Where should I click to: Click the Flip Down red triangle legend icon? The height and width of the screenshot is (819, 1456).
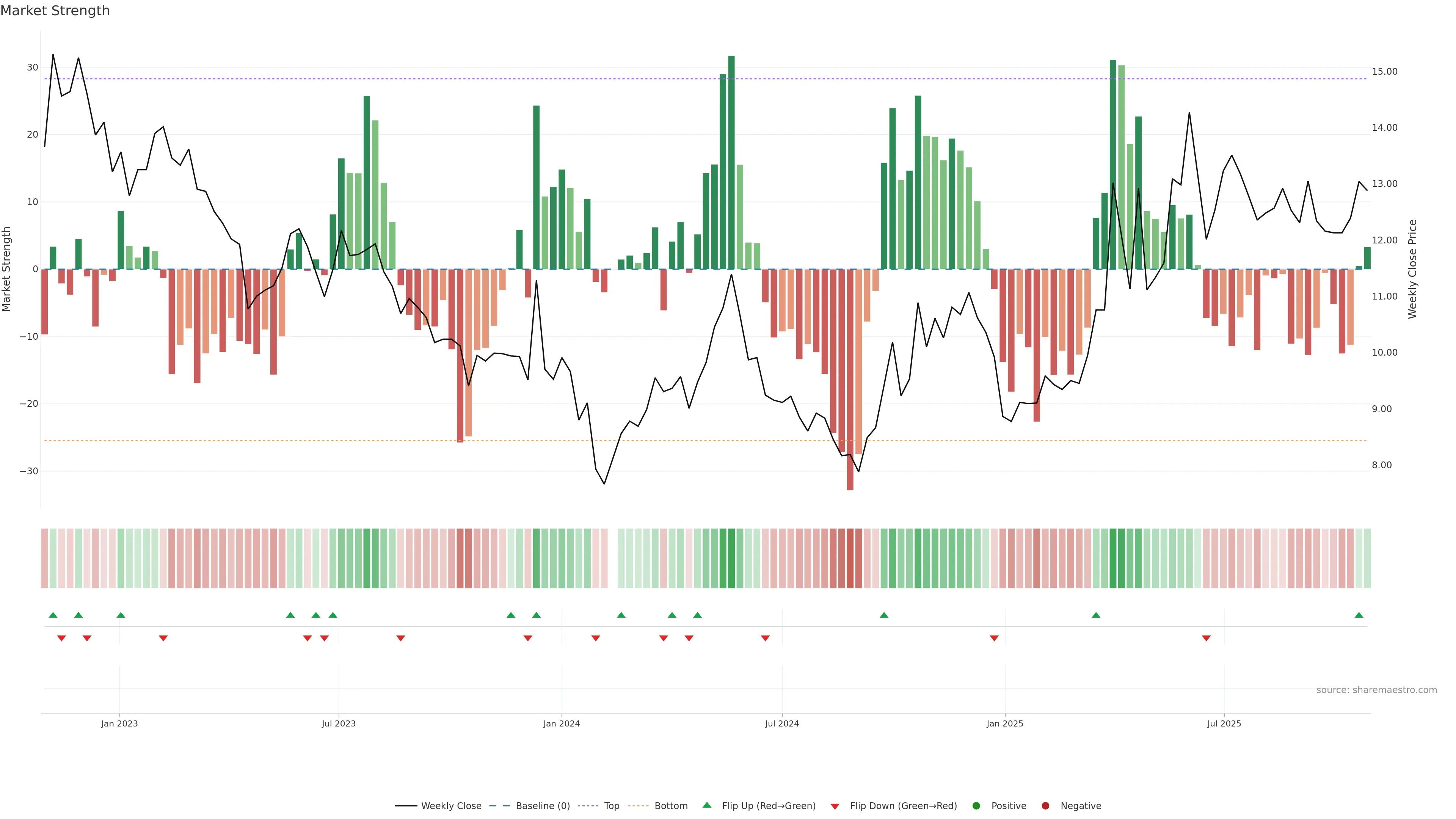tap(835, 806)
